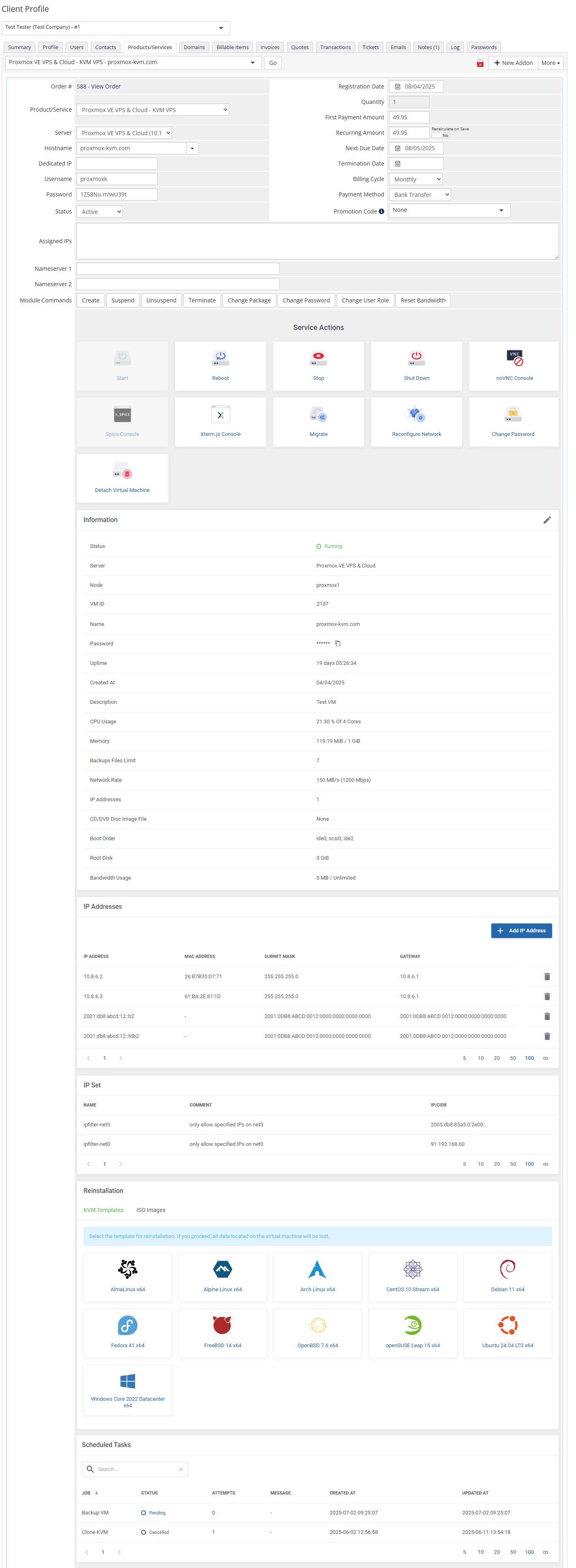Switch to the Invoices tab
This screenshot has width=576, height=1568.
coord(269,47)
